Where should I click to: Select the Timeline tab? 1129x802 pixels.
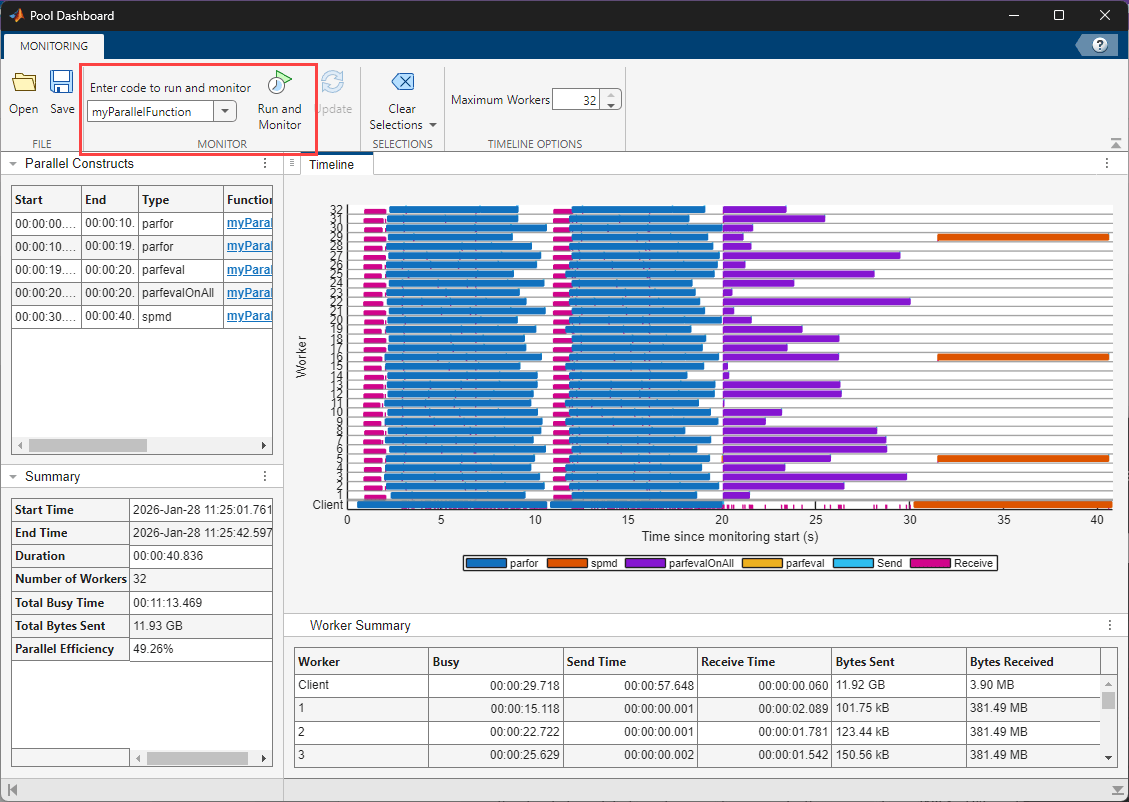tap(331, 164)
